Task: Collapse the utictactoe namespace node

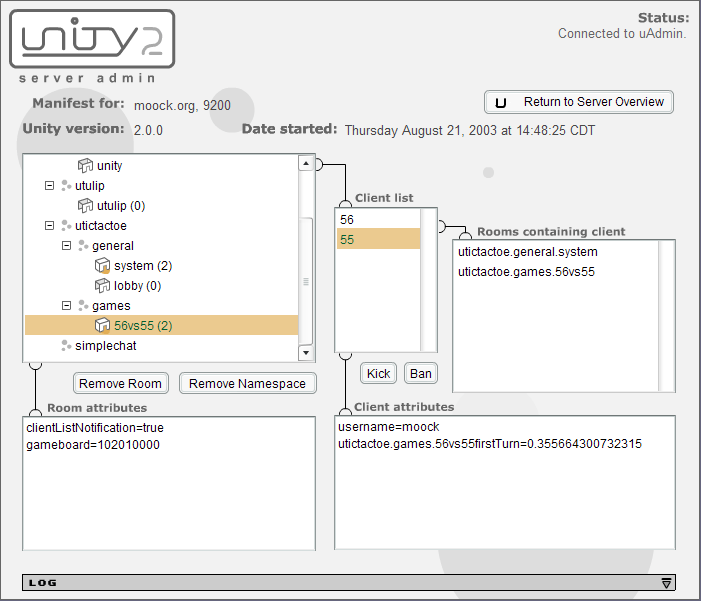Action: point(50,225)
